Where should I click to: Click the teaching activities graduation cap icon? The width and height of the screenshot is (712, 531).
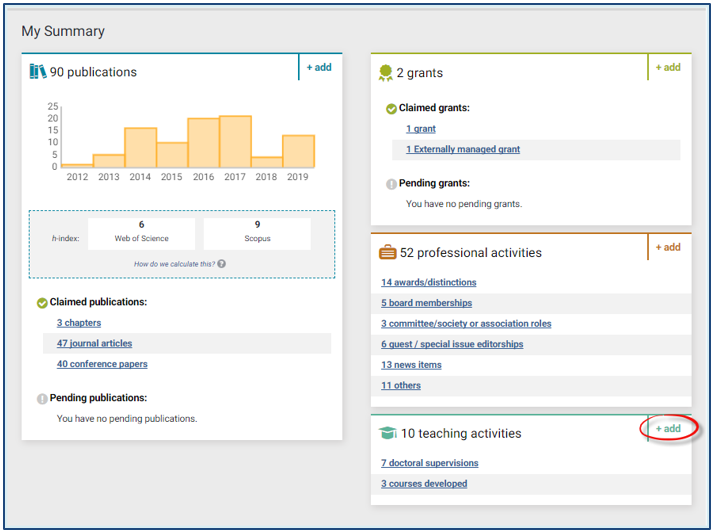point(388,434)
